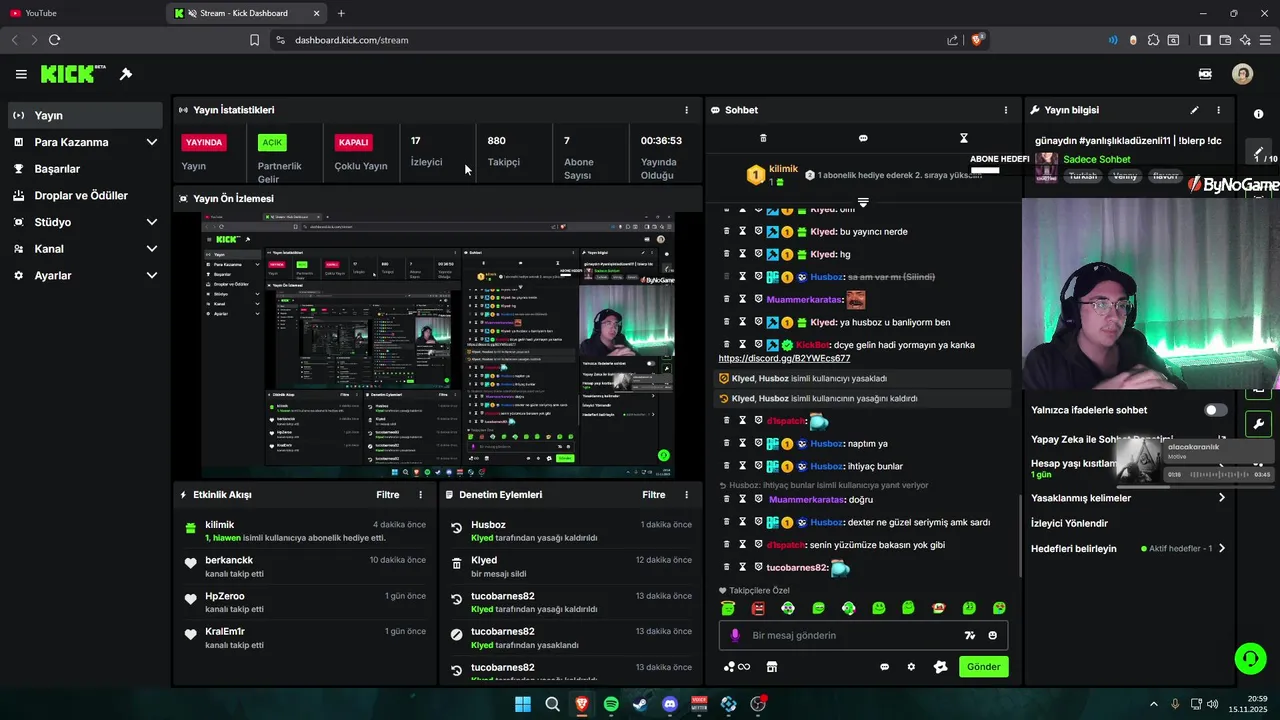Click the trash icon under Sohbet header
Image resolution: width=1280 pixels, height=720 pixels.
(763, 138)
